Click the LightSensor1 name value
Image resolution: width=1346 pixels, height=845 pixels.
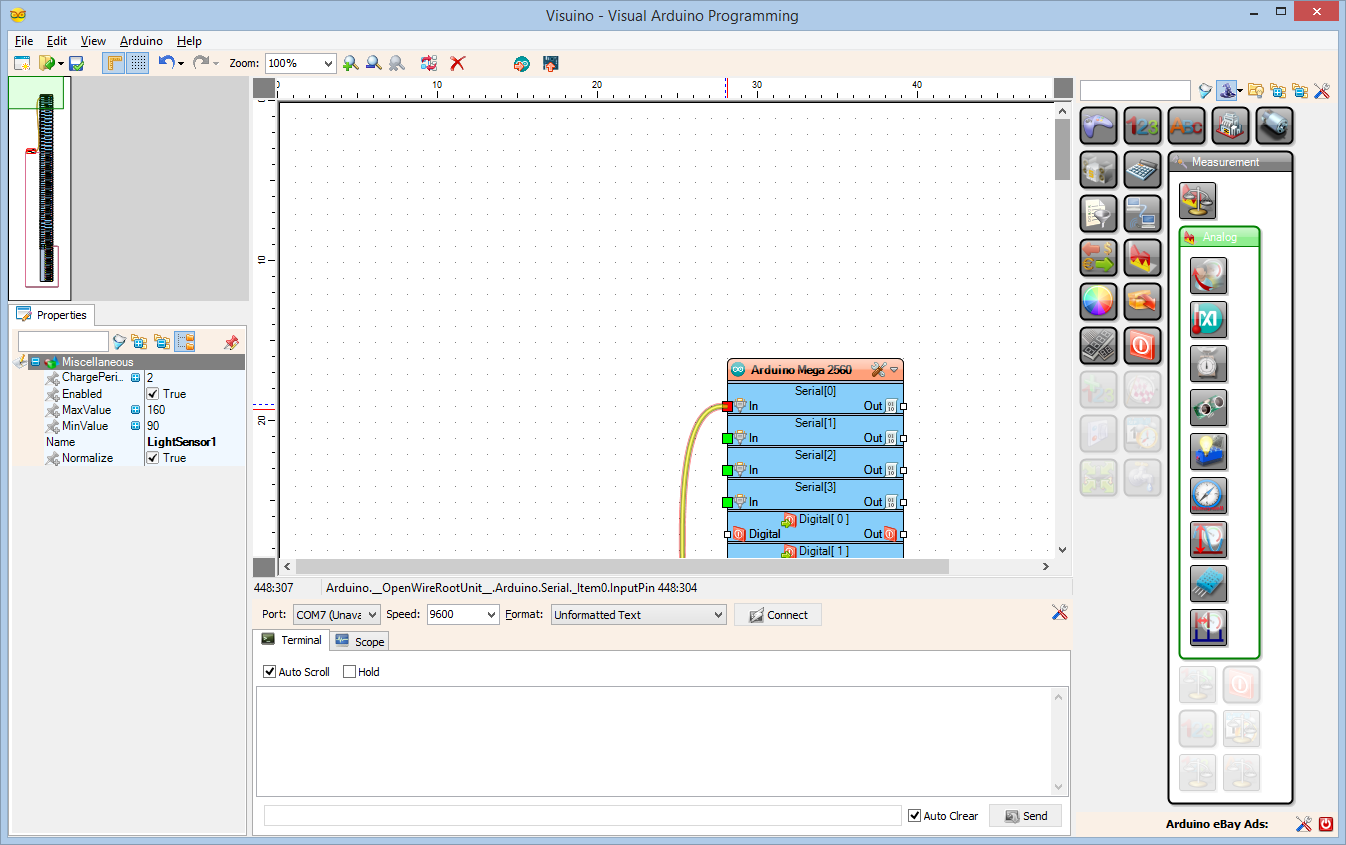pos(182,442)
